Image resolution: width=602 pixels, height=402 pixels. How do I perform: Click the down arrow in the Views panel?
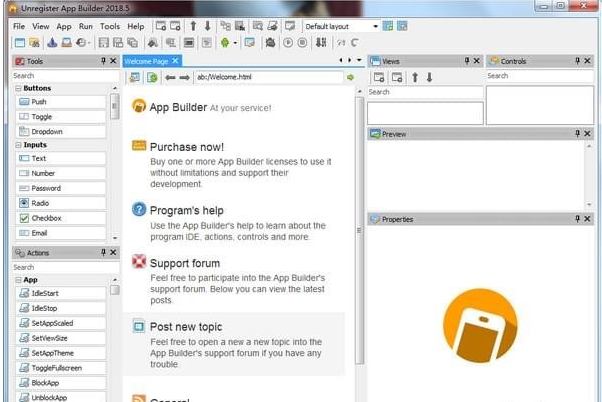click(x=429, y=78)
